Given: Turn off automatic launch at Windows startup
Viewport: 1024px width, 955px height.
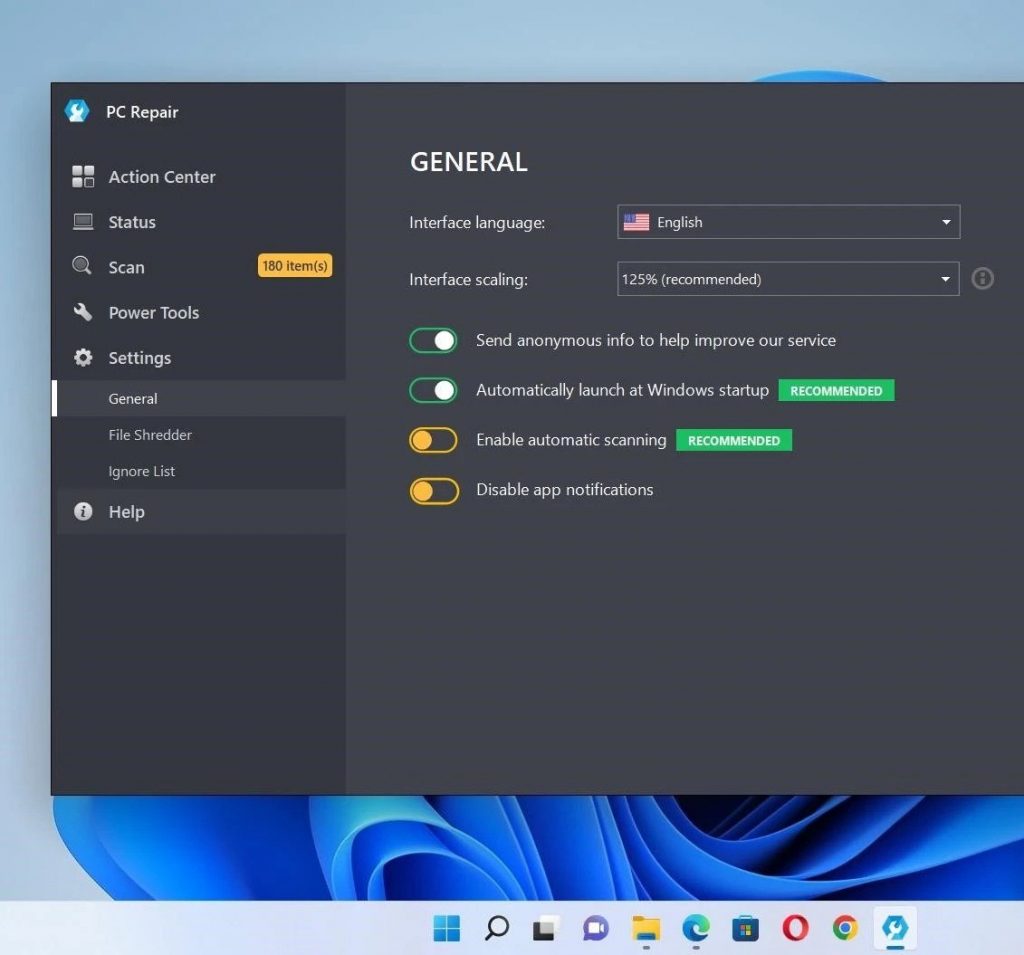Looking at the screenshot, I should click(432, 390).
